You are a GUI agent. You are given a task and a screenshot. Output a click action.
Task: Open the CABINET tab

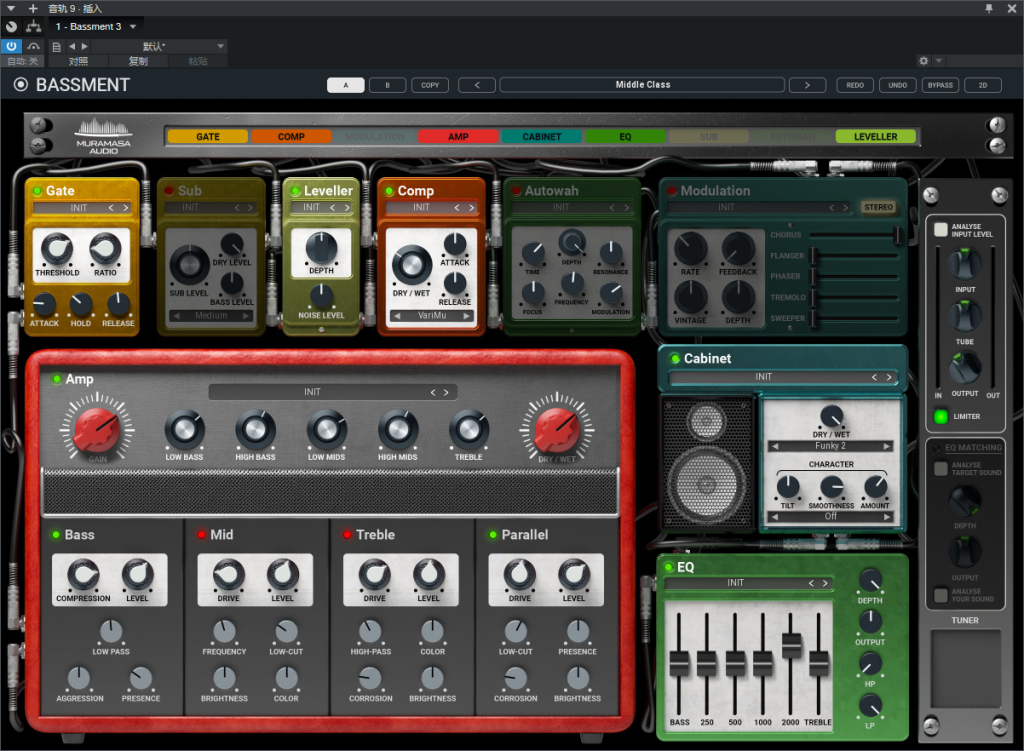tap(542, 136)
